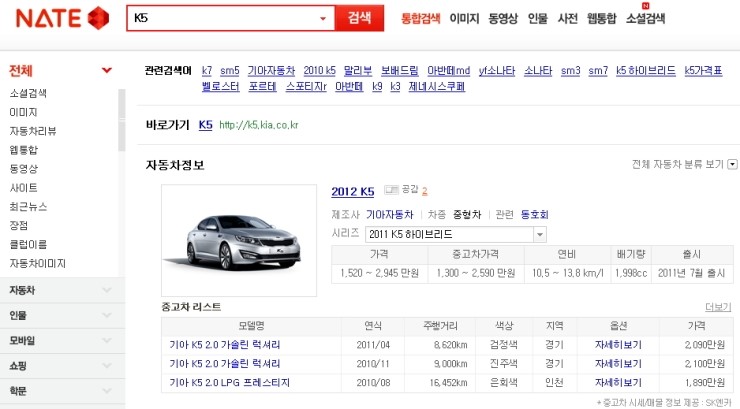Select 사이트 in the sidebar

pyautogui.click(x=23, y=188)
